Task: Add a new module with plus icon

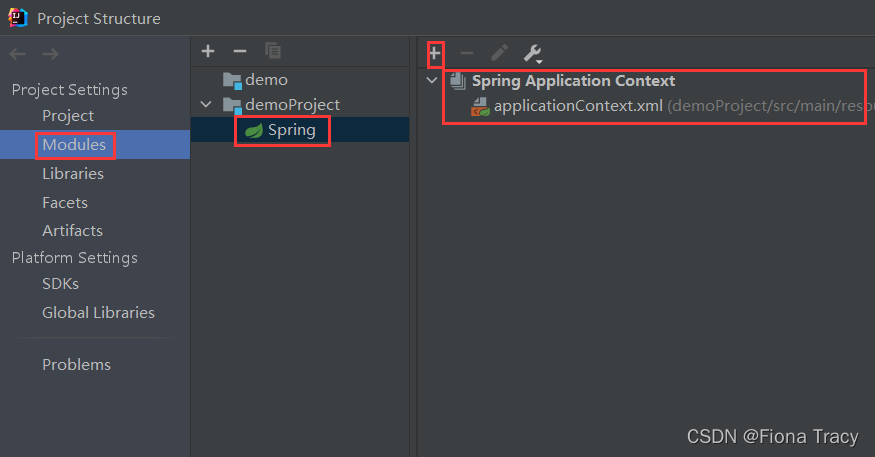Action: tap(208, 51)
